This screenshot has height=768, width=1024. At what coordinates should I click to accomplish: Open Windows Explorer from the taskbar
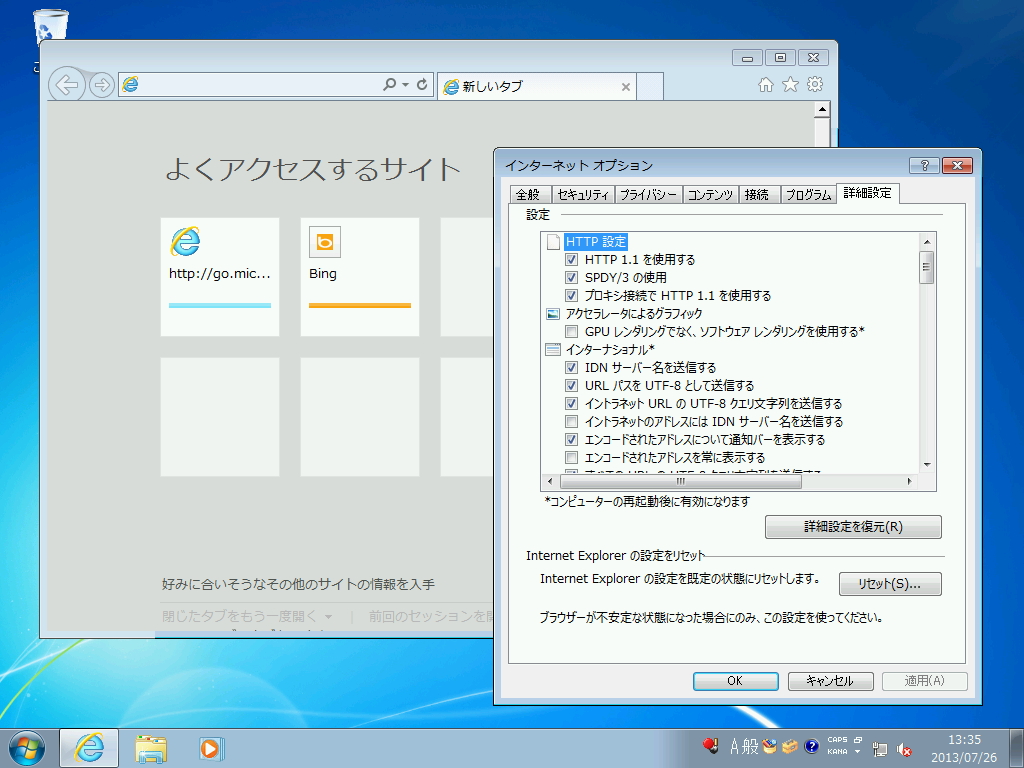[151, 748]
